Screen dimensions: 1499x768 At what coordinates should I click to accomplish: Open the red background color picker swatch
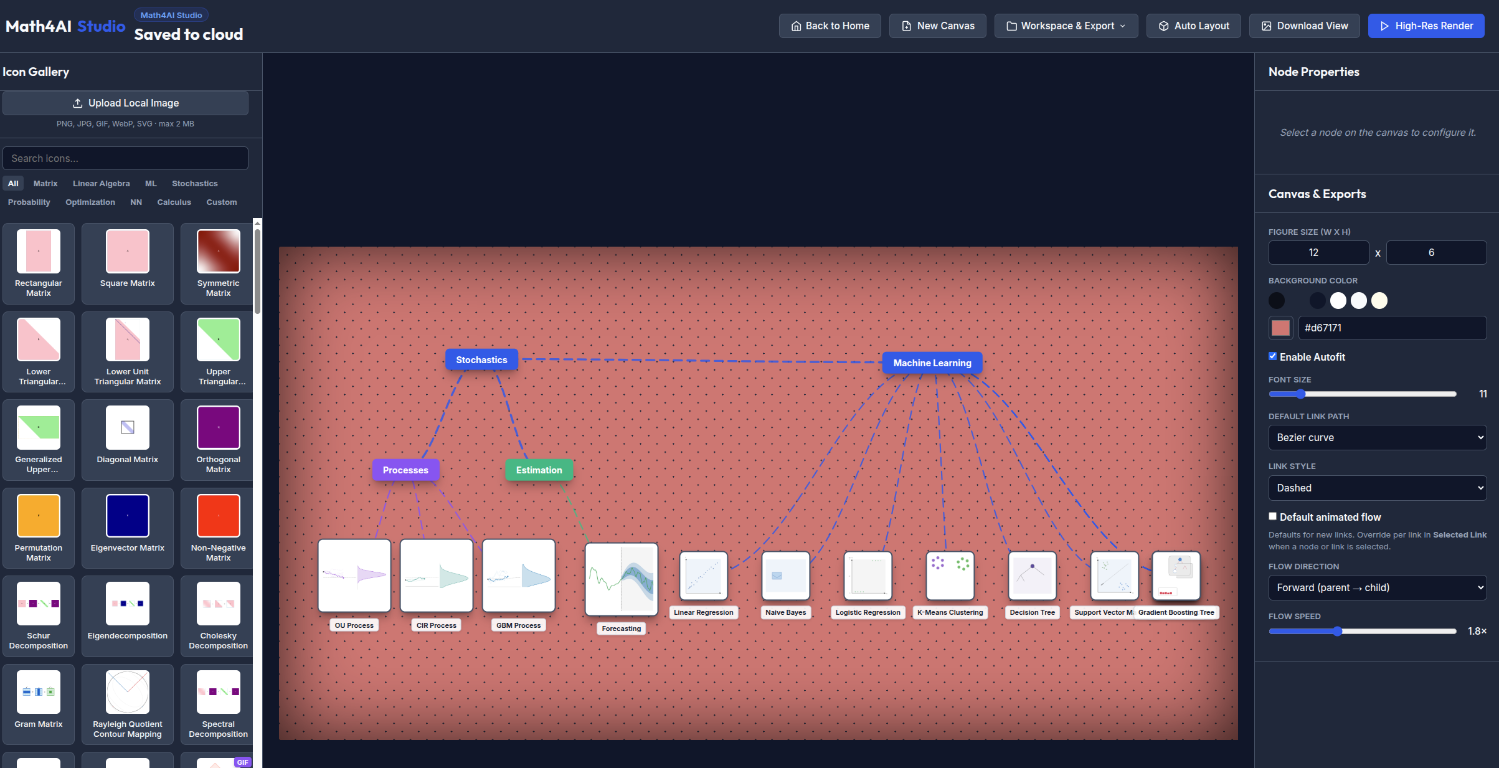(1280, 328)
